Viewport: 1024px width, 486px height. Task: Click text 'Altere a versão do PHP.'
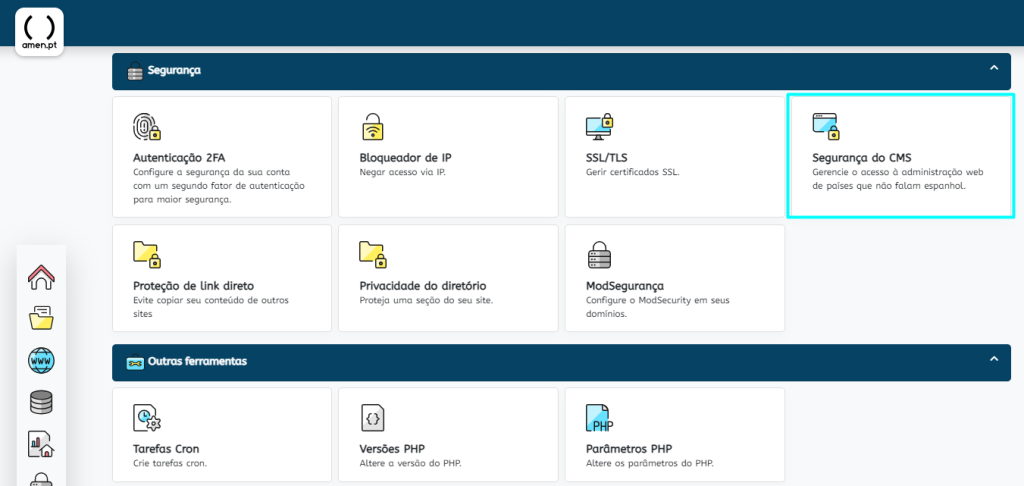(x=410, y=463)
